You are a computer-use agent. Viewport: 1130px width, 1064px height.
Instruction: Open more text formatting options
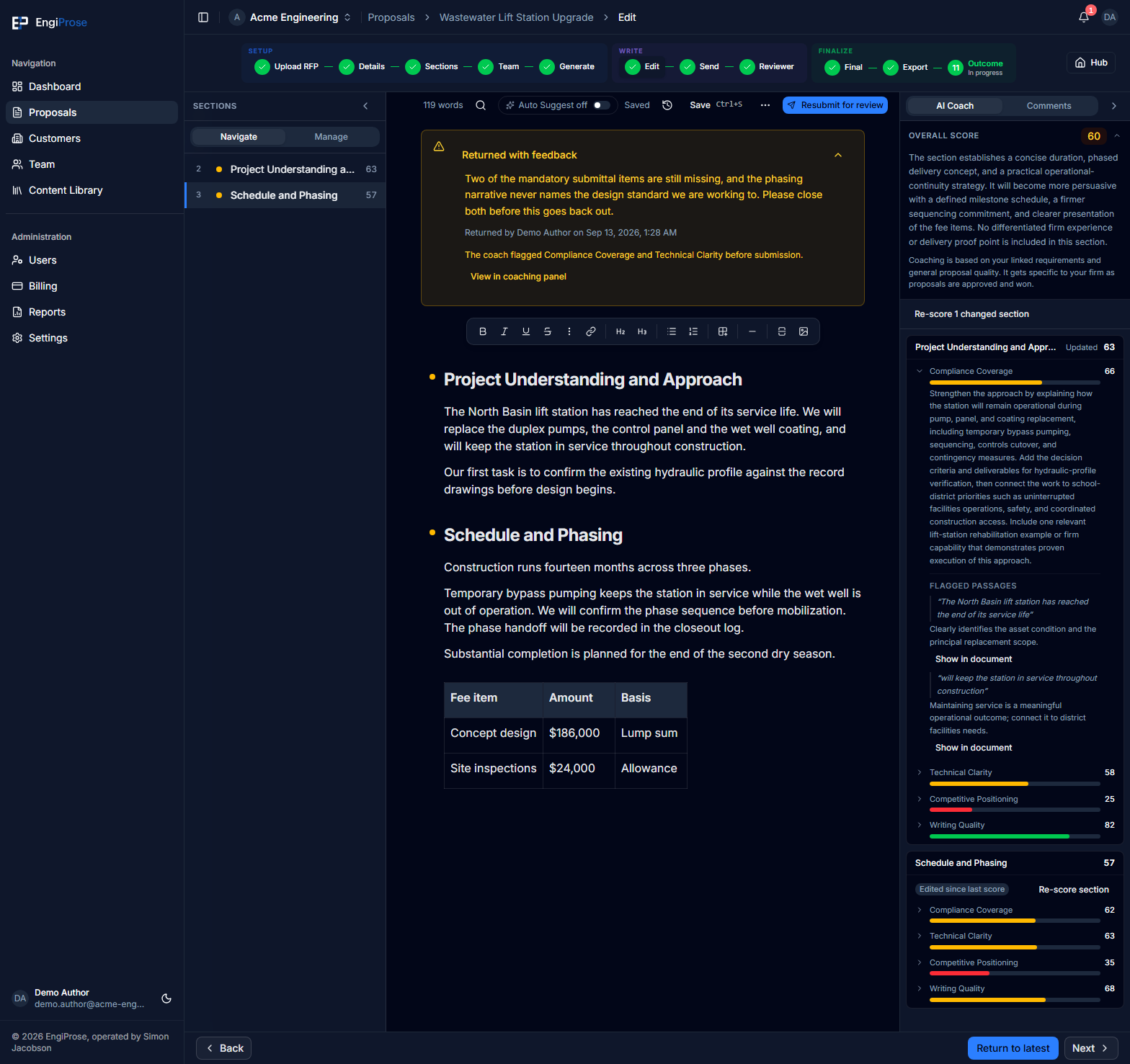(569, 331)
